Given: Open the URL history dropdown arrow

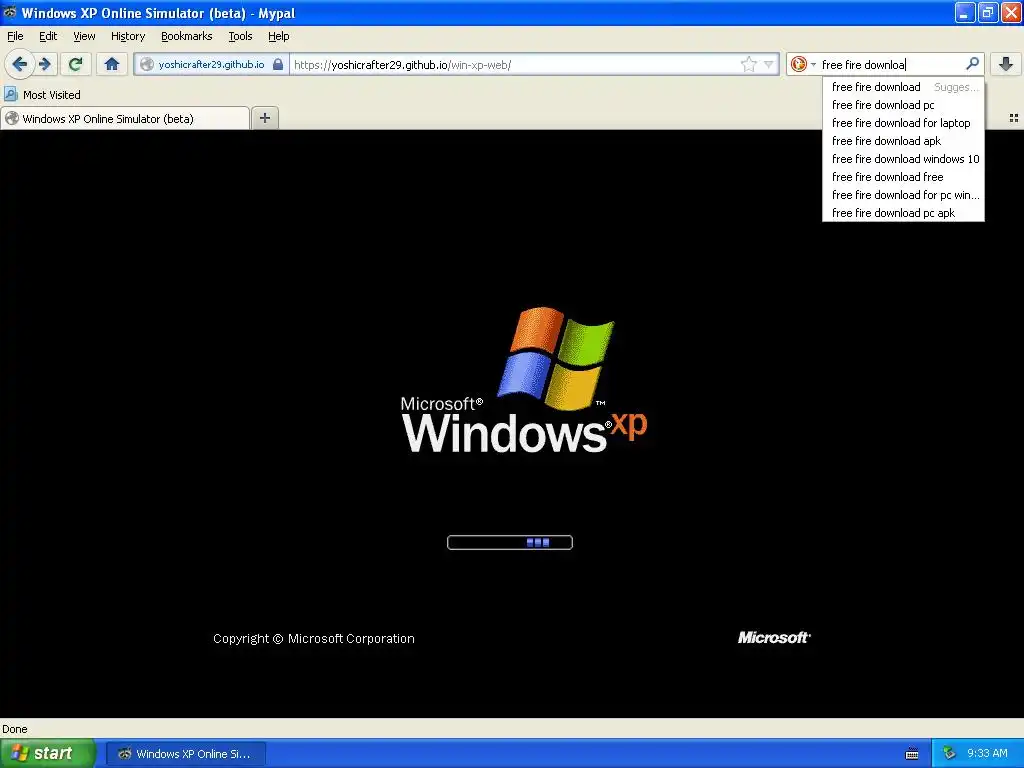Looking at the screenshot, I should click(x=769, y=64).
